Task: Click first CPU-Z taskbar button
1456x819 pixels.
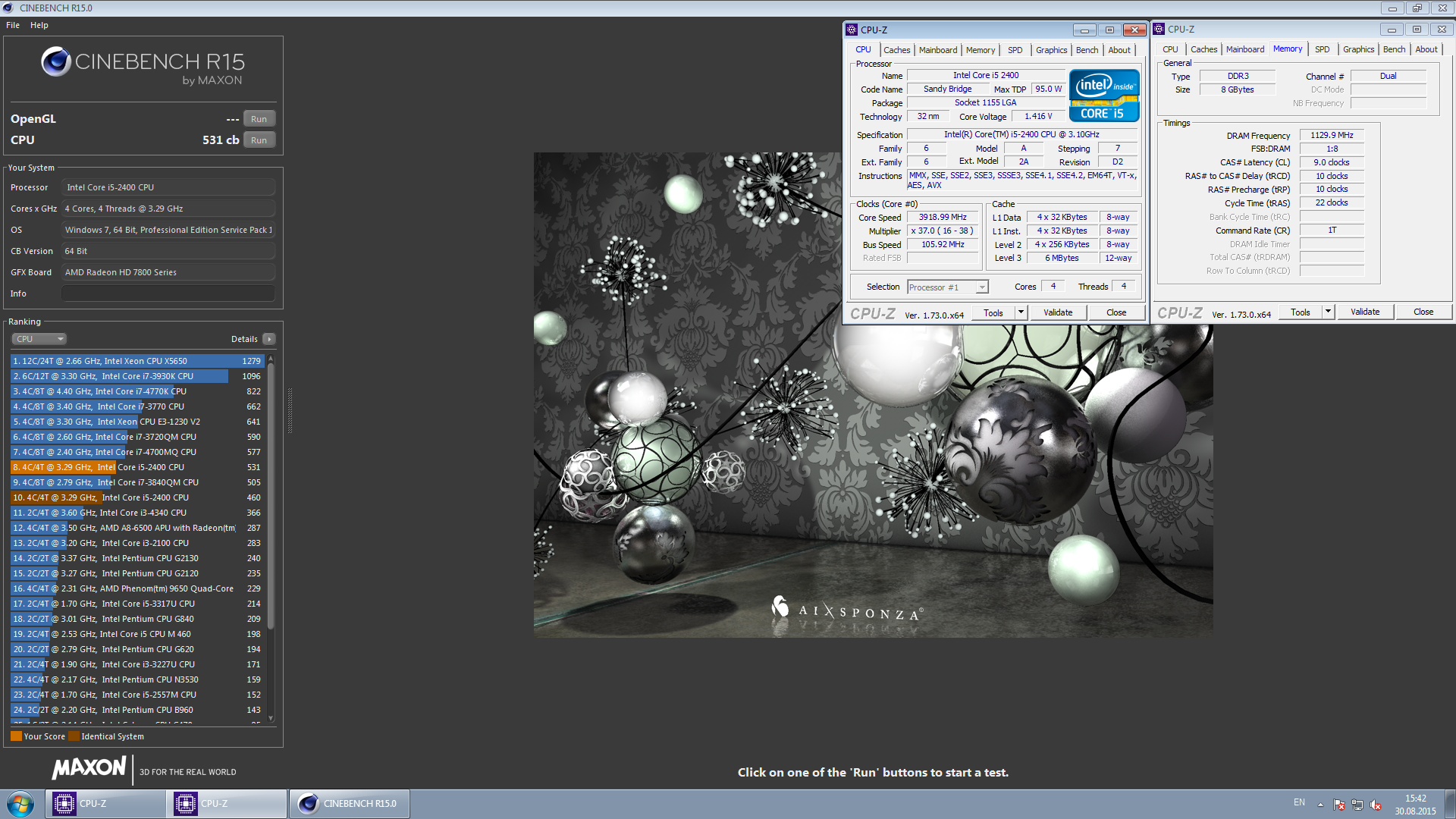Action: click(105, 804)
